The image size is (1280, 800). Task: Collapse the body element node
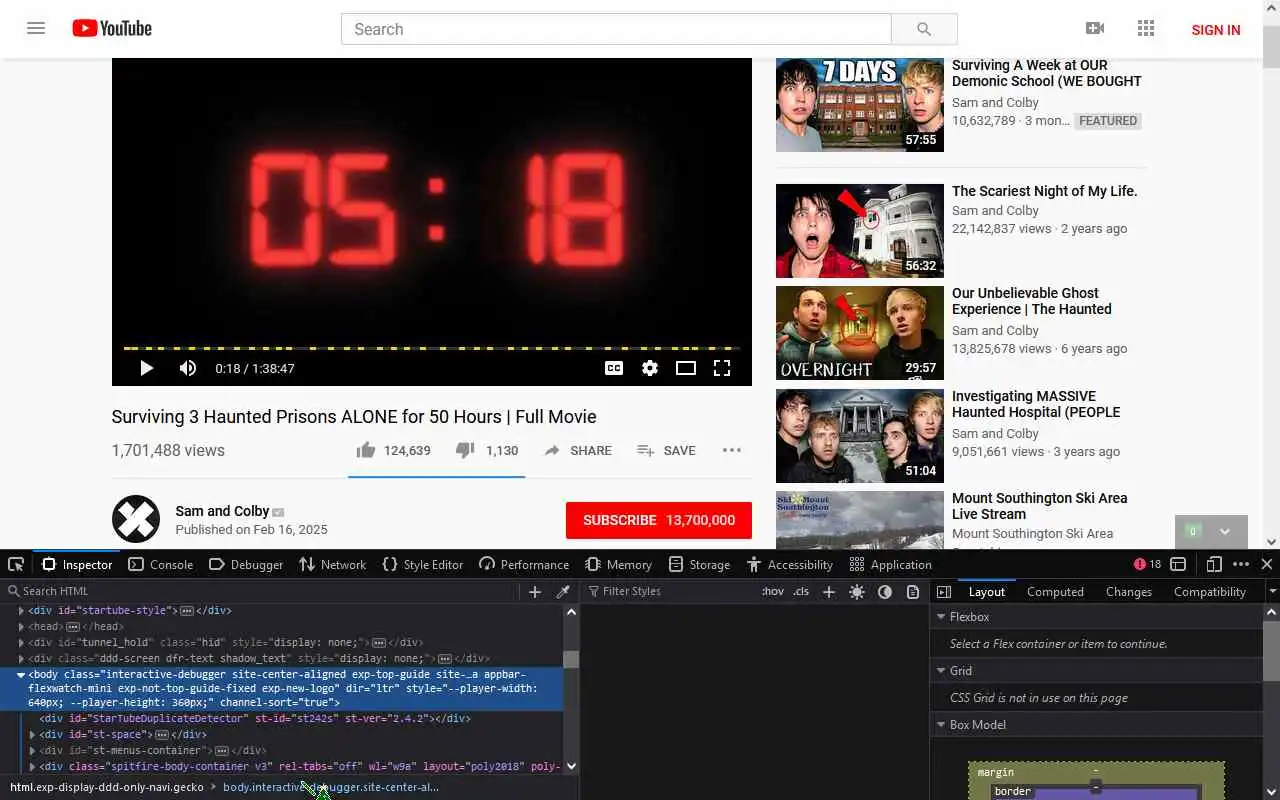pos(21,675)
